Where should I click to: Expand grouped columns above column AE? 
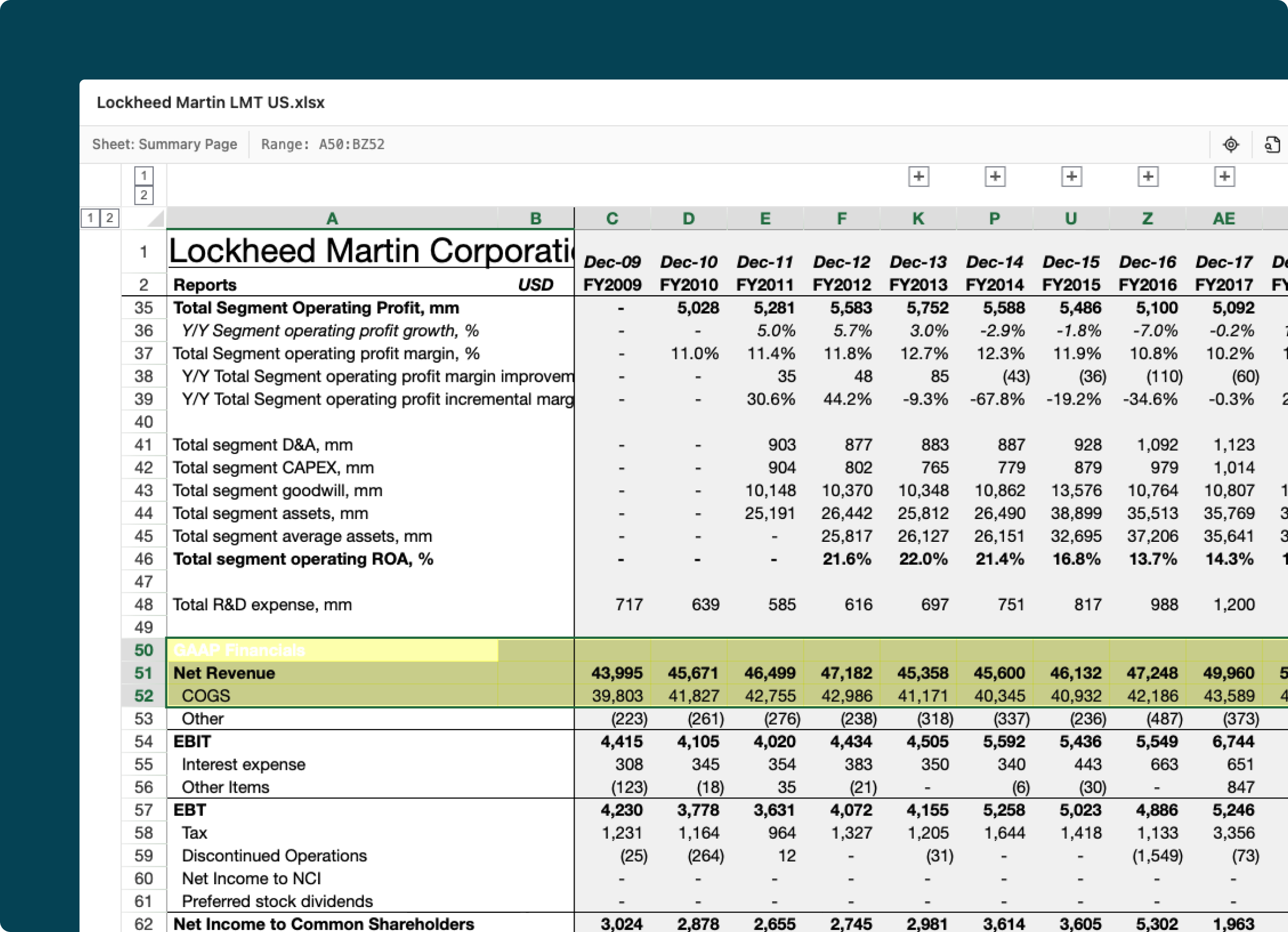click(1224, 177)
